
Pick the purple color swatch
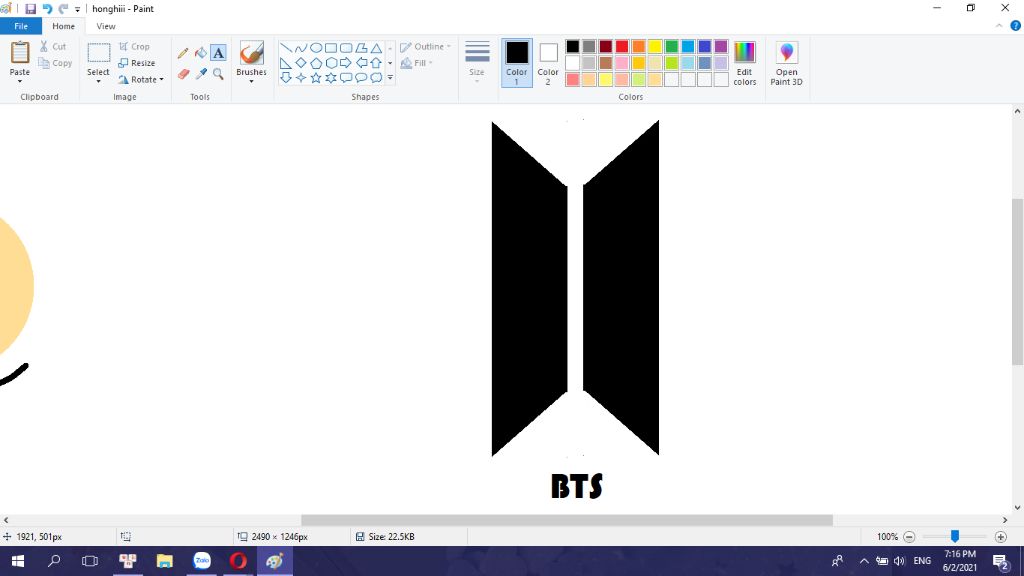click(x=721, y=46)
